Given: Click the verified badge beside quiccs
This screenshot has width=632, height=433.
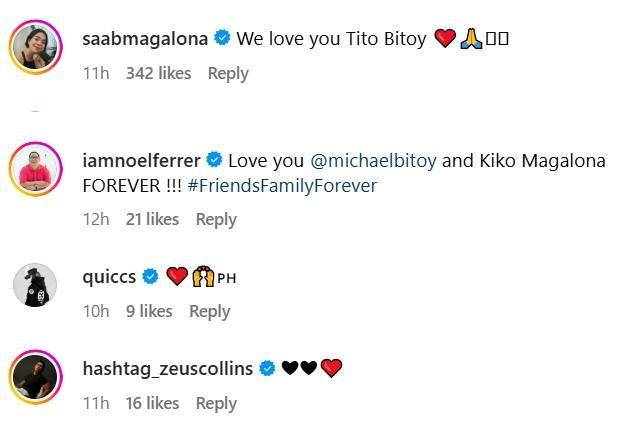Looking at the screenshot, I should click(151, 277).
